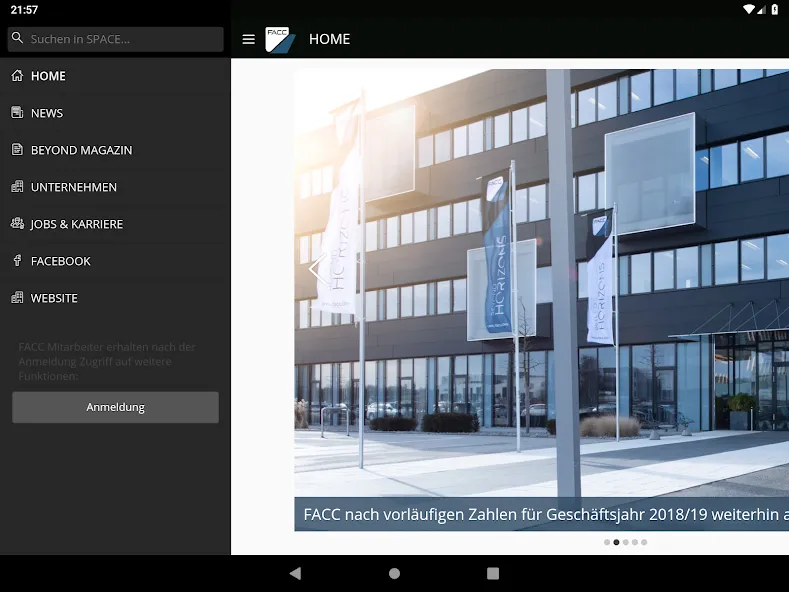Open the UNTERNEHMEN menu entry
The width and height of the screenshot is (789, 592).
click(x=115, y=187)
